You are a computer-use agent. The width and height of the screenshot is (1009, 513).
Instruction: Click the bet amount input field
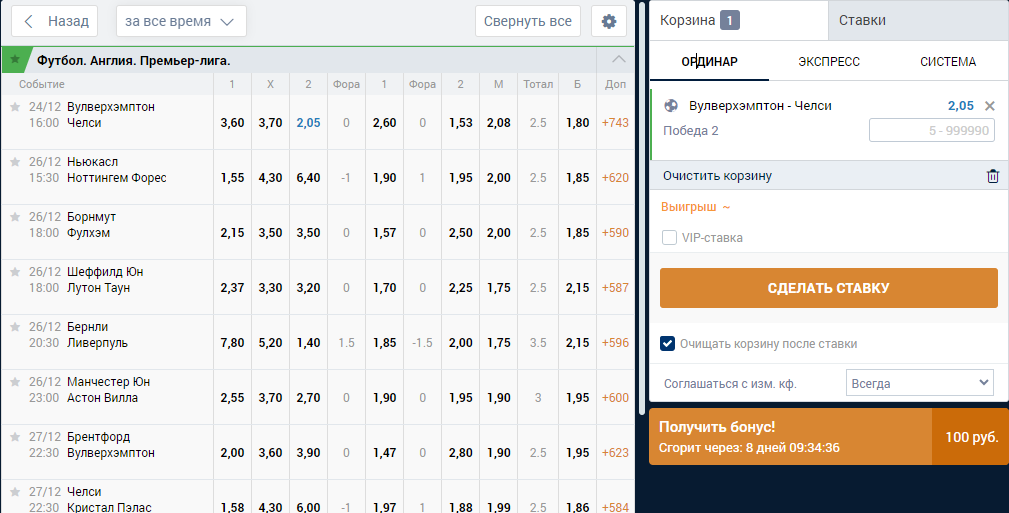932,131
